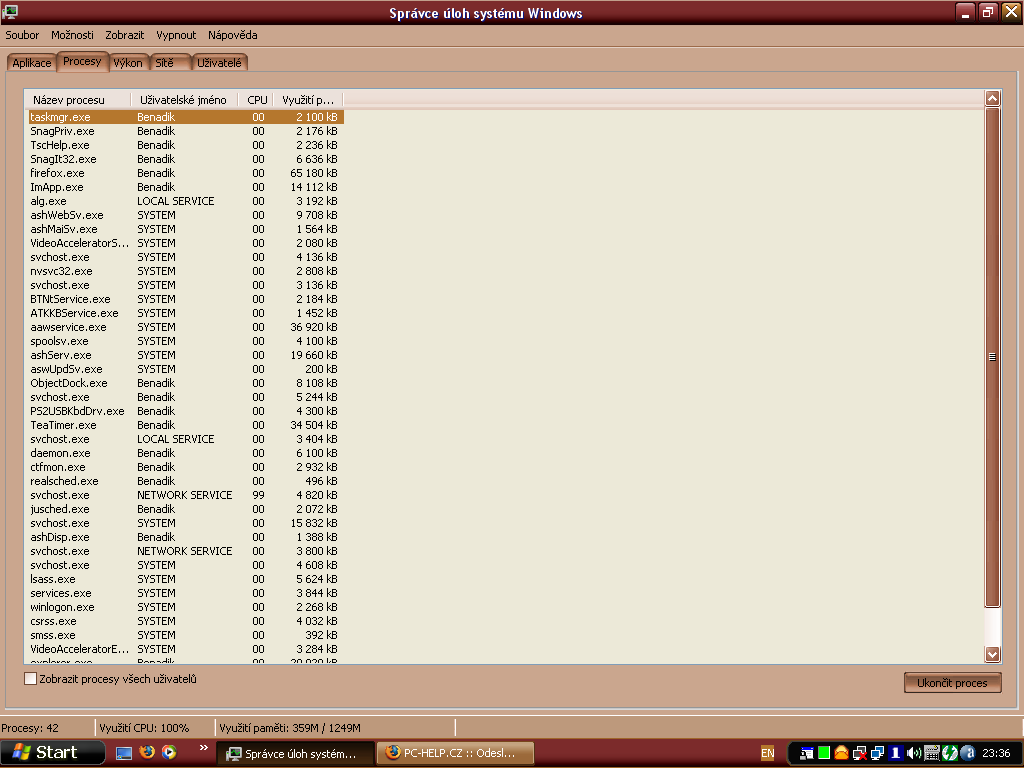This screenshot has width=1024, height=768.
Task: Select the nvsvc32.exe process row
Action: [185, 271]
